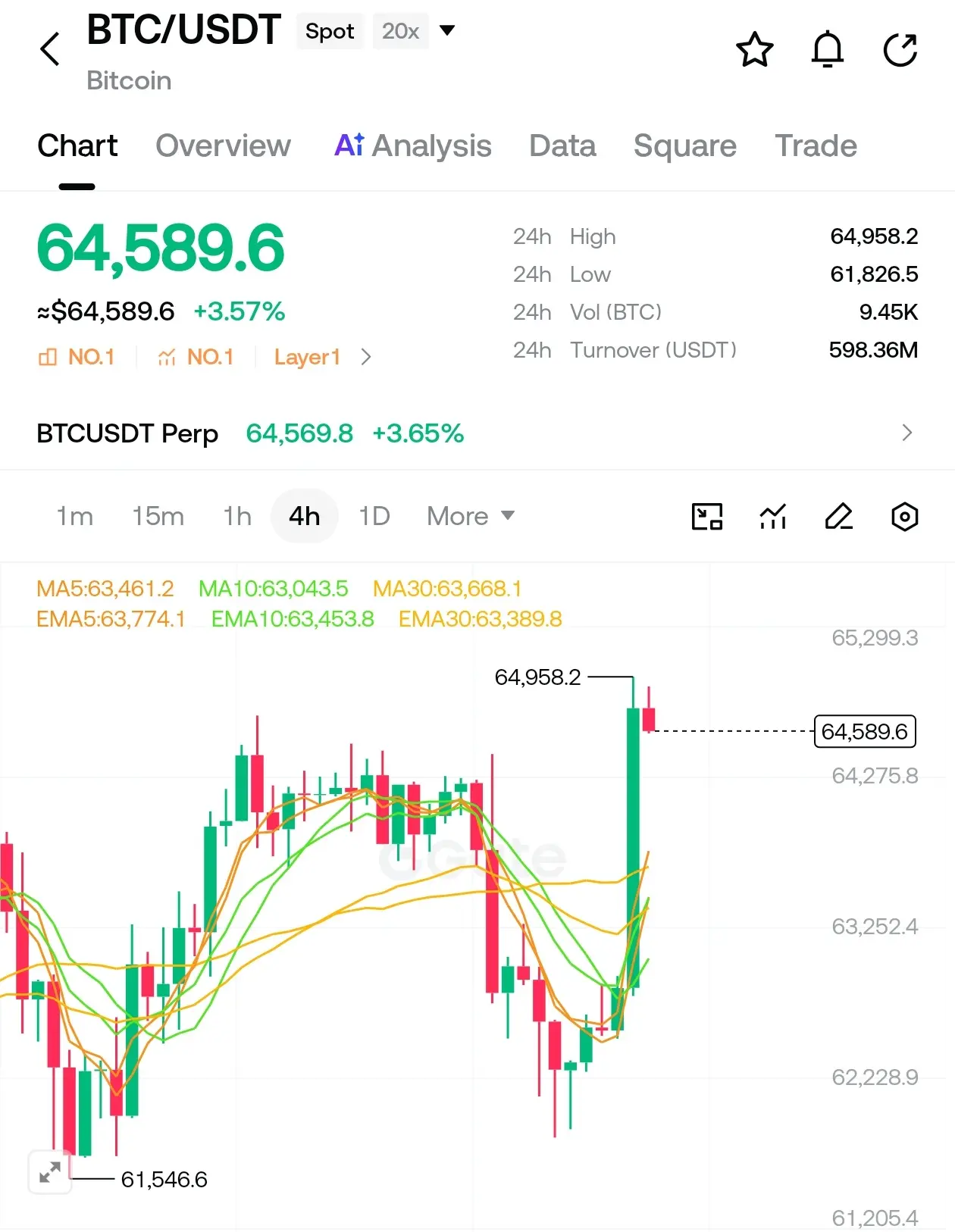Tap the Bitcoin subtitle under pair name

pyautogui.click(x=129, y=80)
